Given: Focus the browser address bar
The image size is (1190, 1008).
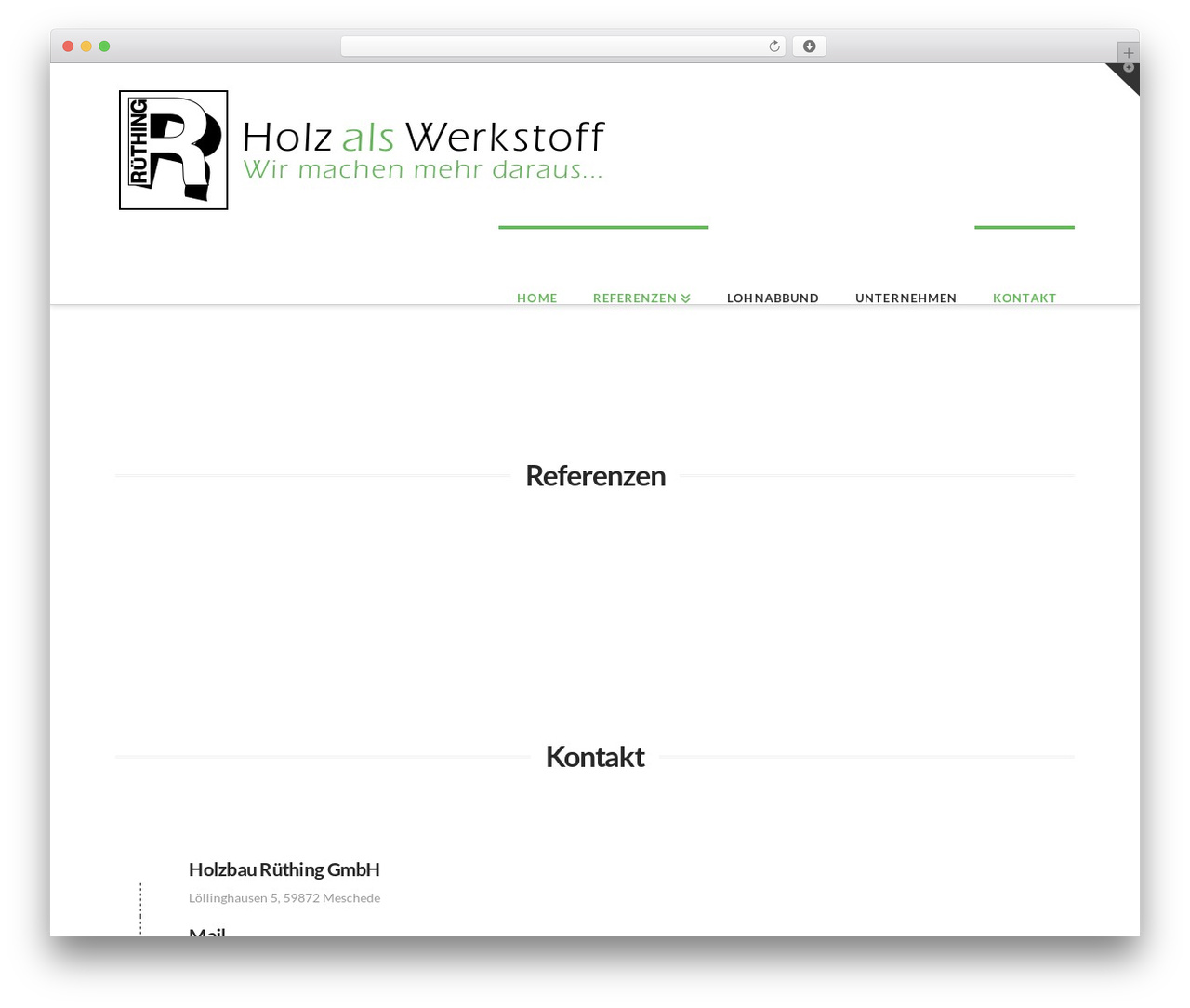Looking at the screenshot, I should point(563,46).
